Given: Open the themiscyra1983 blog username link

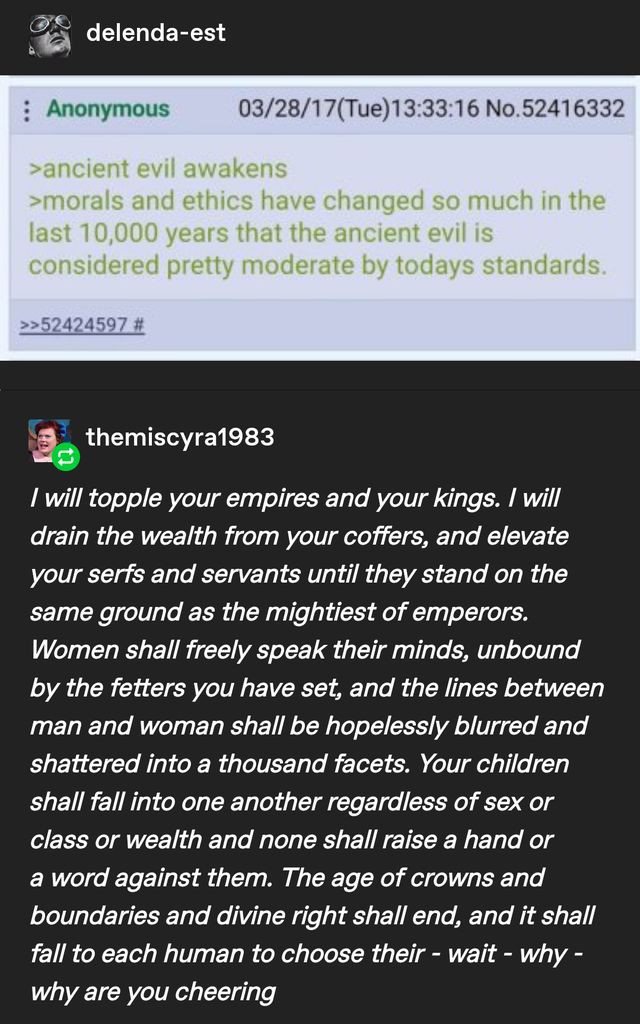Looking at the screenshot, I should click(x=180, y=437).
